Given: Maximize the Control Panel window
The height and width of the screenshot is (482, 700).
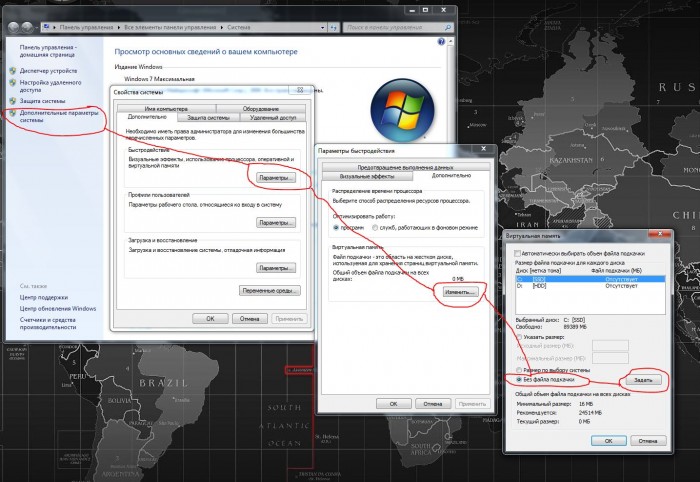Looking at the screenshot, I should tap(425, 10).
